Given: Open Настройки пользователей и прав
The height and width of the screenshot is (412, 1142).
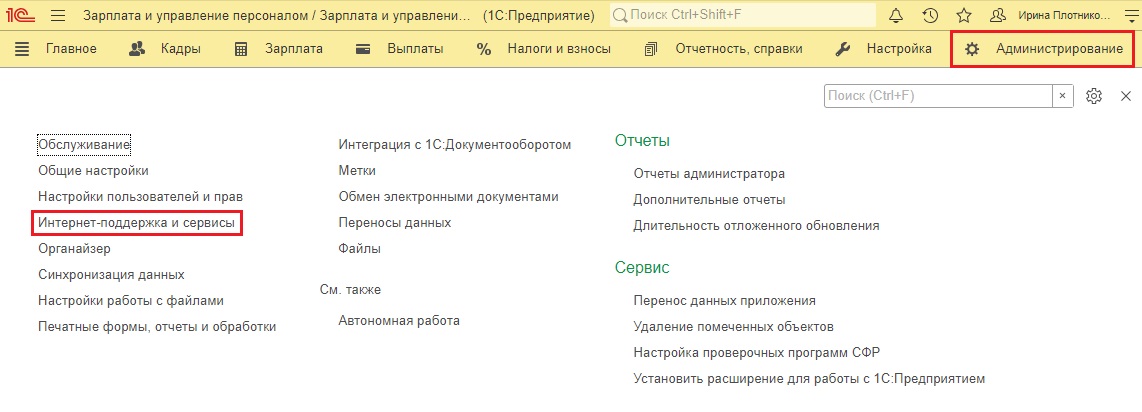Looking at the screenshot, I should (140, 197).
